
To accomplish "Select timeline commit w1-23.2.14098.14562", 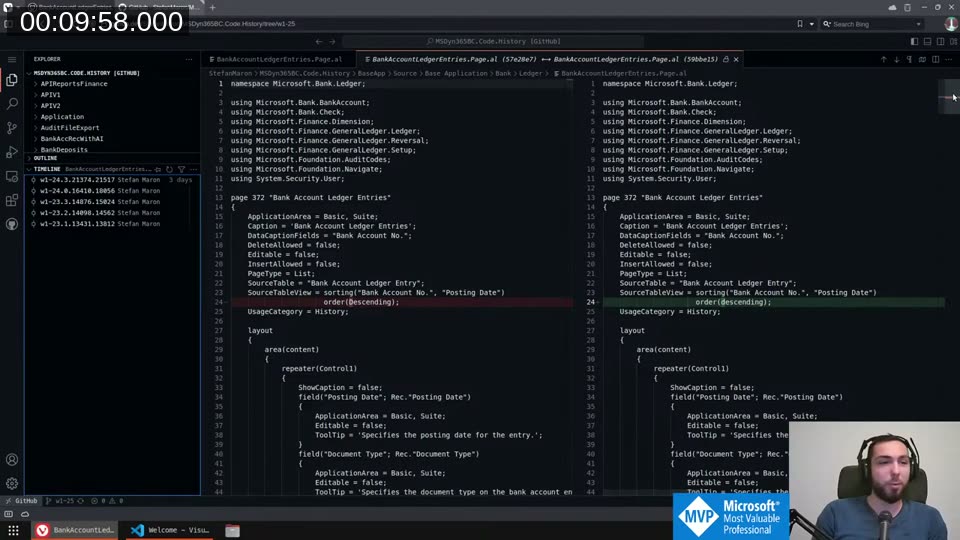I will (x=112, y=213).
